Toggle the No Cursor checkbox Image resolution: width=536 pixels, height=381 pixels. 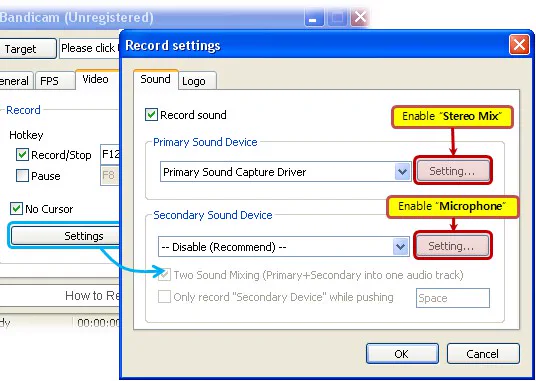(x=16, y=208)
